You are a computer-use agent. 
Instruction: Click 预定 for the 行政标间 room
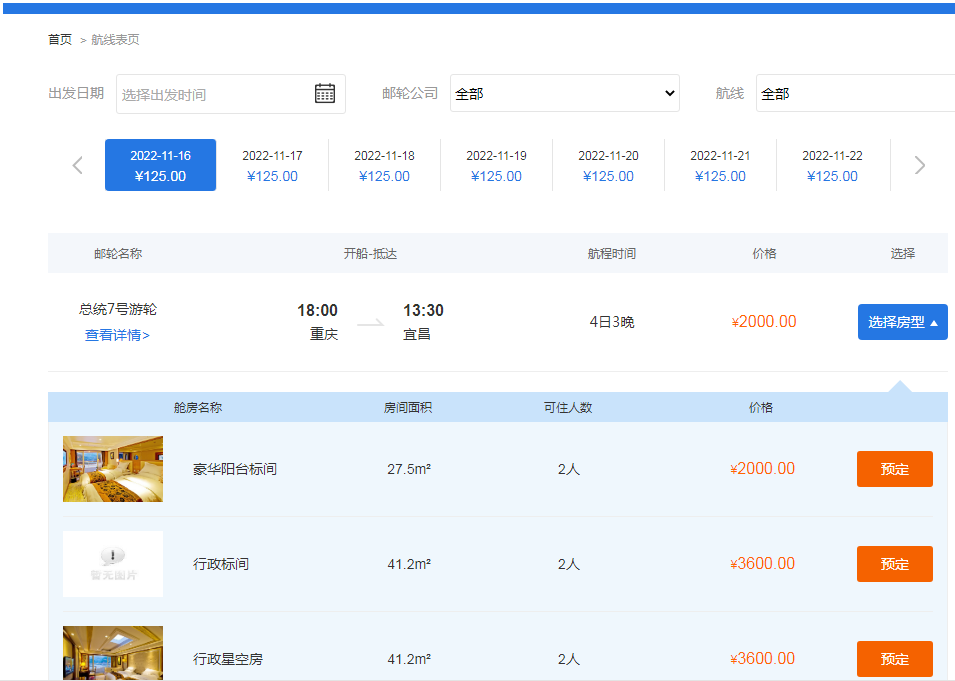894,564
